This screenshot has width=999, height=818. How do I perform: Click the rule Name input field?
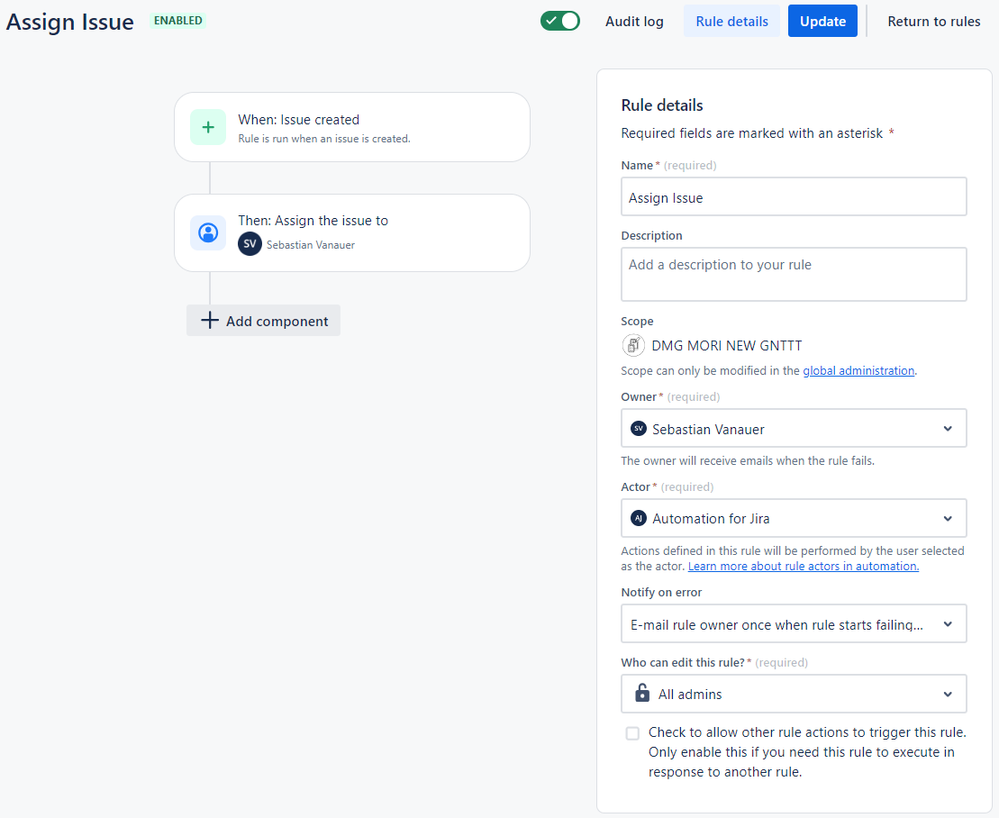(x=793, y=197)
